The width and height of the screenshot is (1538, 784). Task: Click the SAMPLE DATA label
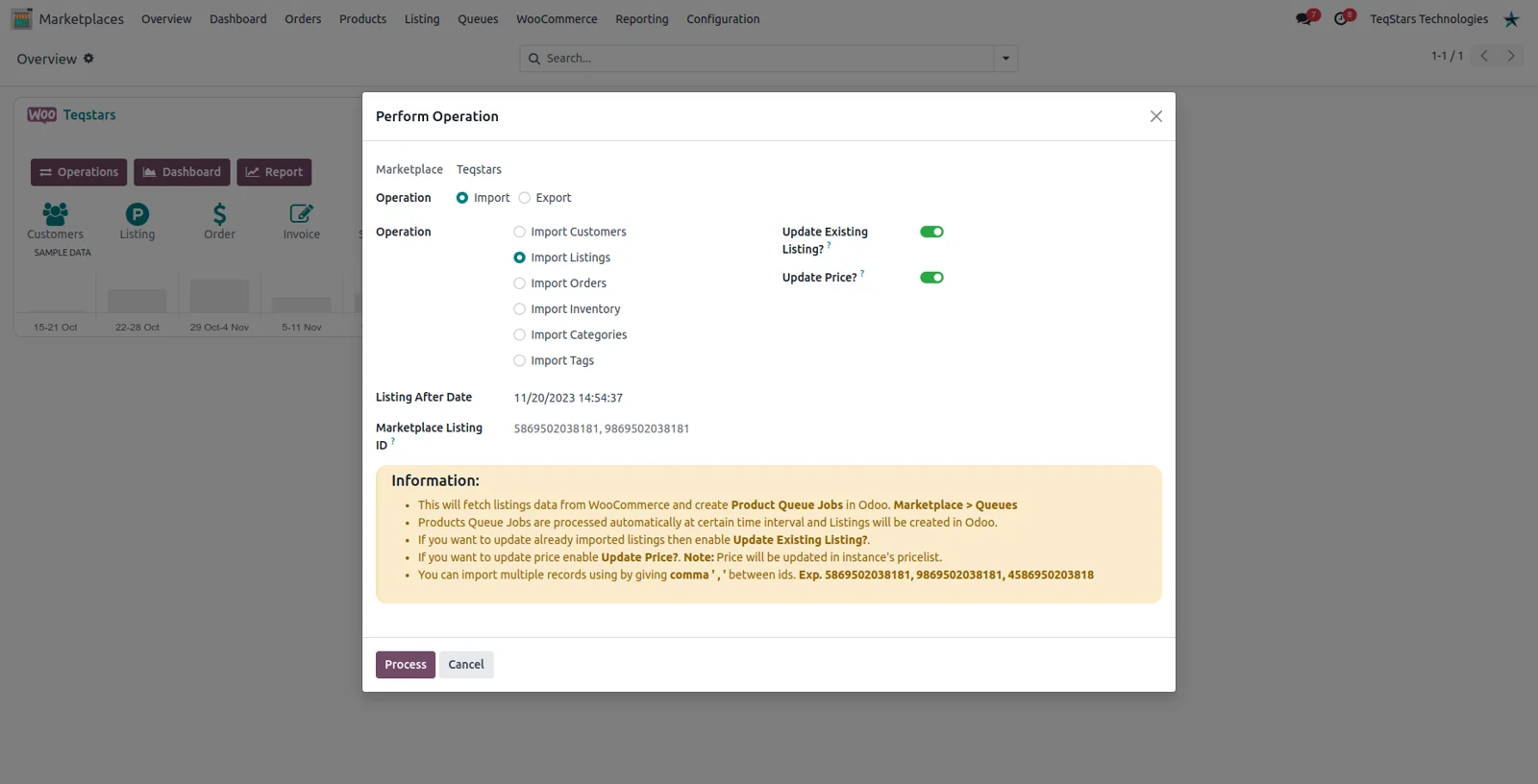click(62, 253)
